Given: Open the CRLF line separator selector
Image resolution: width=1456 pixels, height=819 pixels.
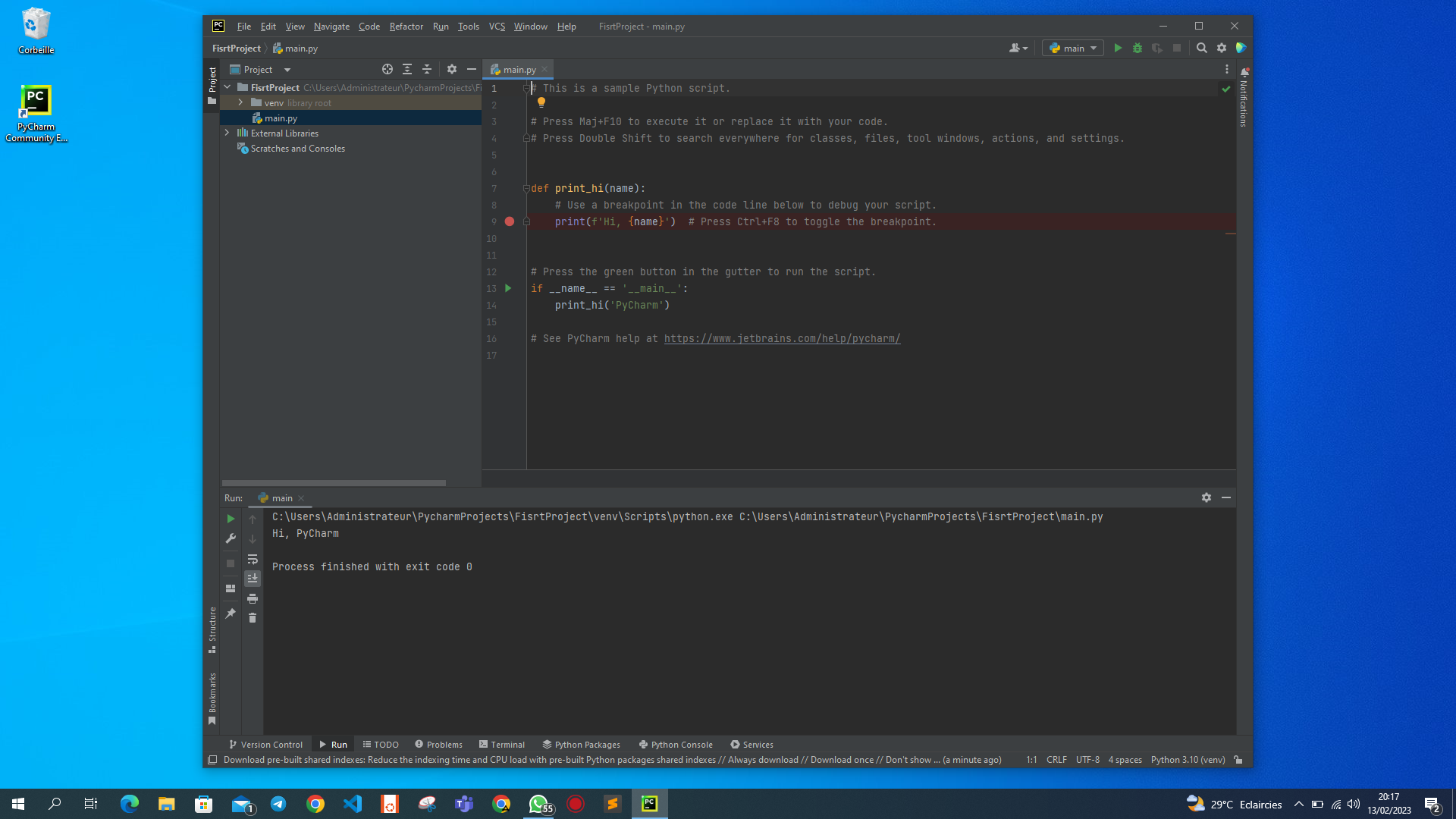Looking at the screenshot, I should click(x=1056, y=760).
